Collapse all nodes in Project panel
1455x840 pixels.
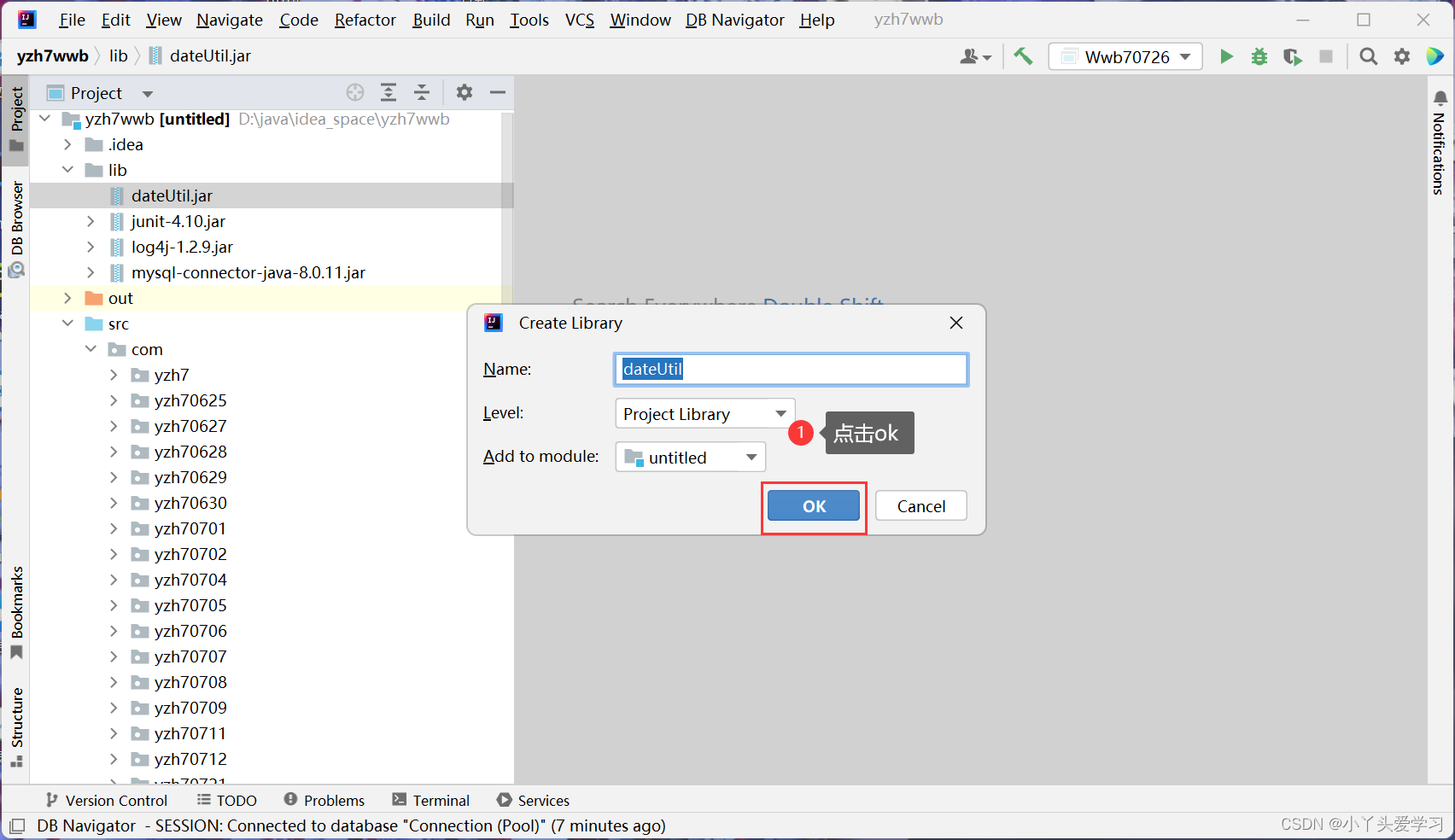[422, 92]
